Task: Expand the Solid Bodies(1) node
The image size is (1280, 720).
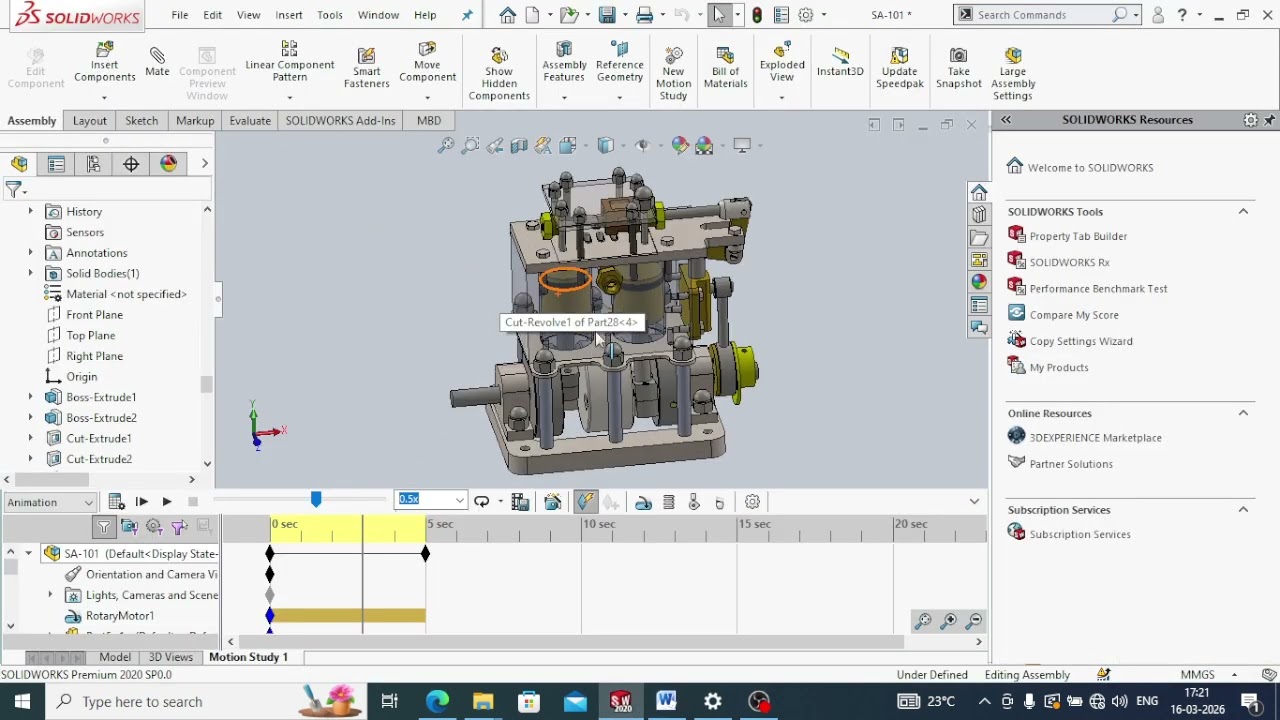Action: coord(30,273)
